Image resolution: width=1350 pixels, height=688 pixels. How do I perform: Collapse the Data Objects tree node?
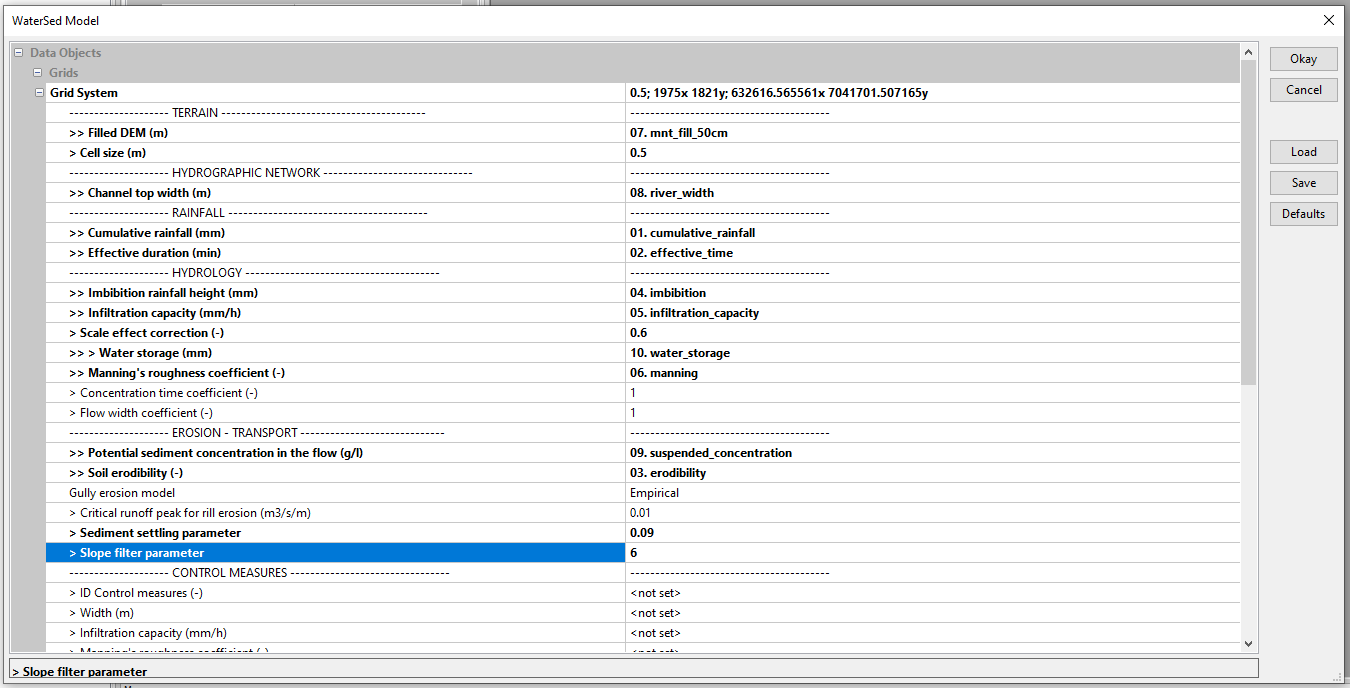click(x=19, y=53)
